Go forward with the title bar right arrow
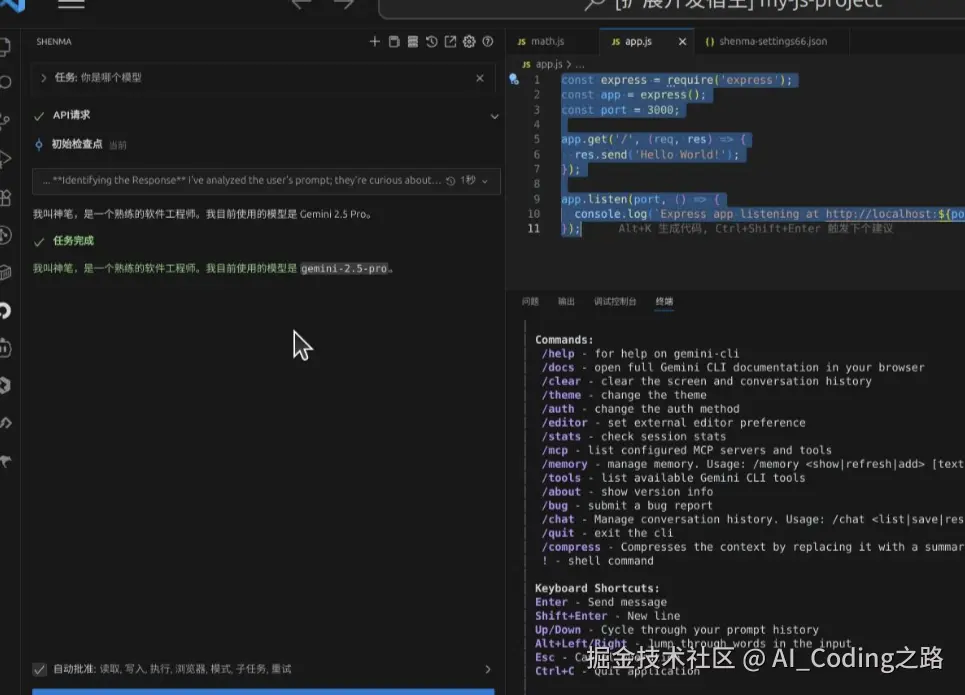 tap(344, 4)
